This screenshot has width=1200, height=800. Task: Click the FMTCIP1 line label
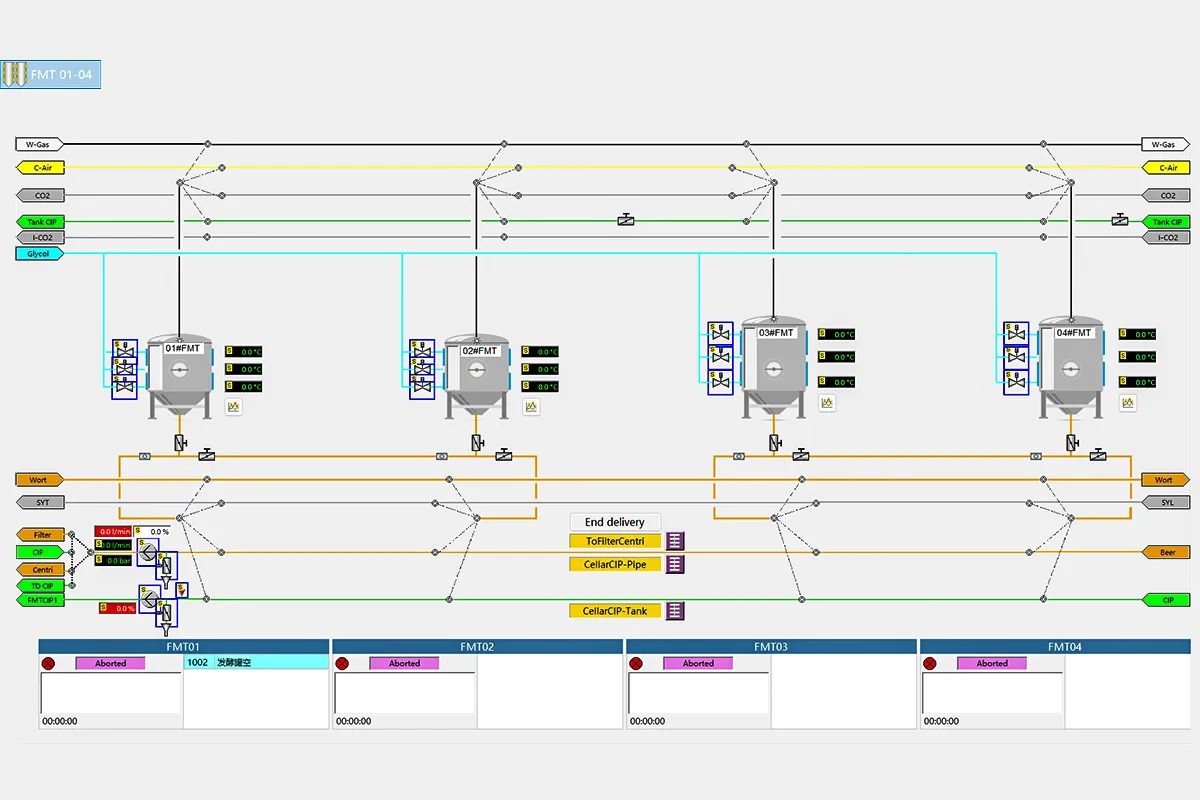pos(40,600)
